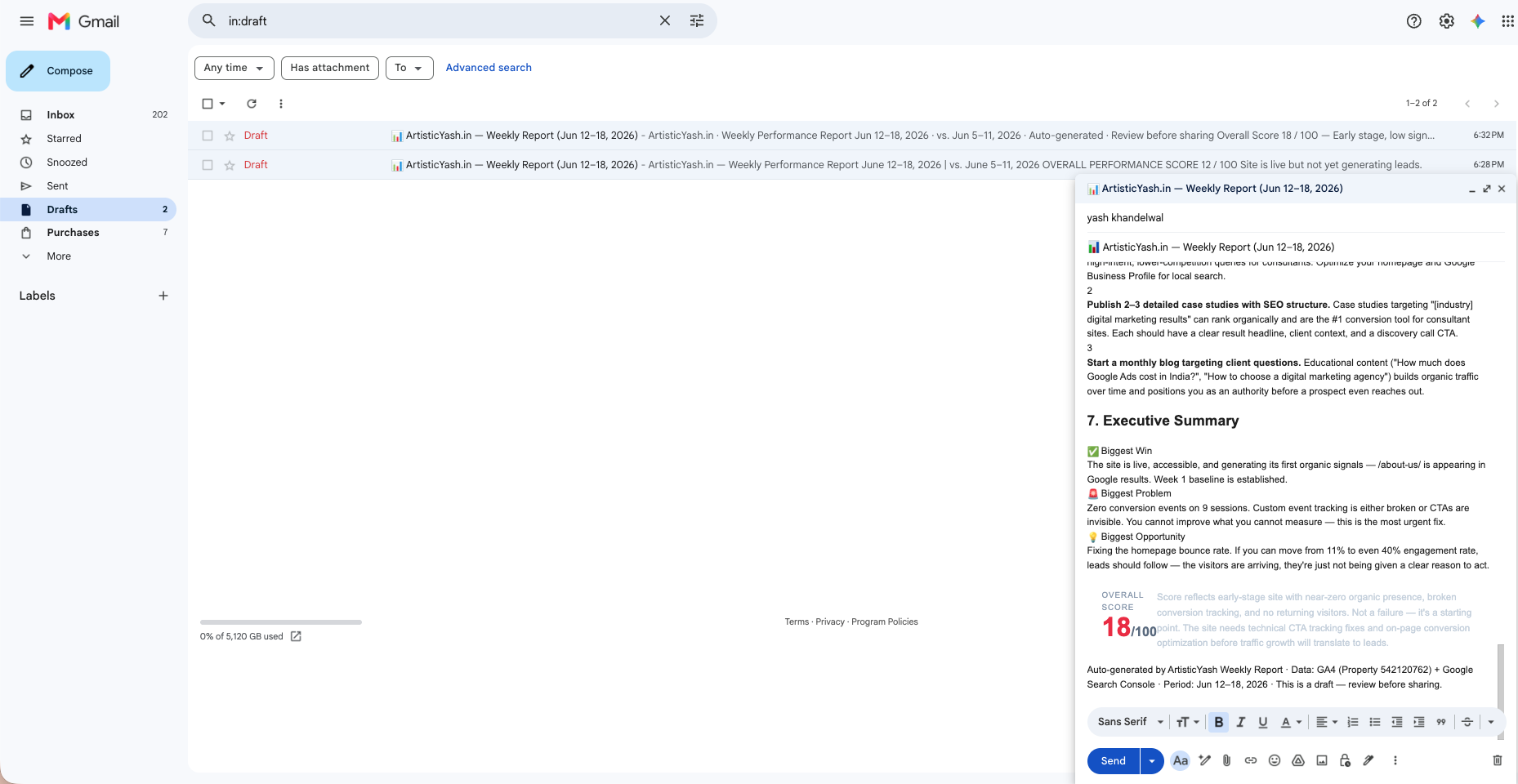Click the Send button

click(1114, 761)
